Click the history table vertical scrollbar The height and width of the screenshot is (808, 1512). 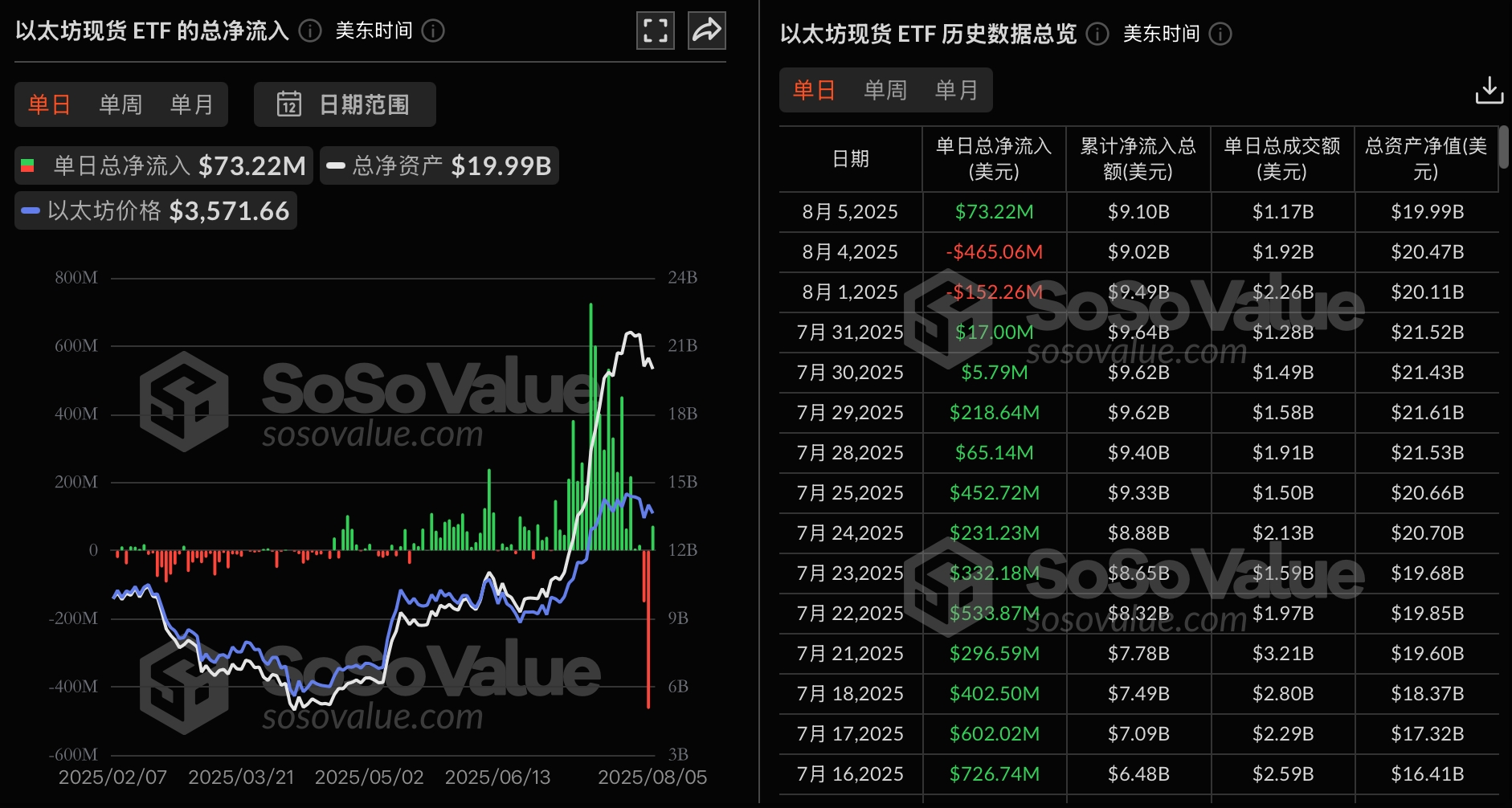click(x=1504, y=147)
